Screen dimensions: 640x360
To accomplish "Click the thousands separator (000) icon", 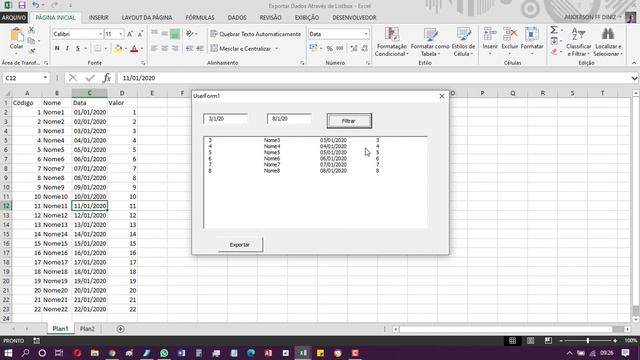I will point(340,49).
